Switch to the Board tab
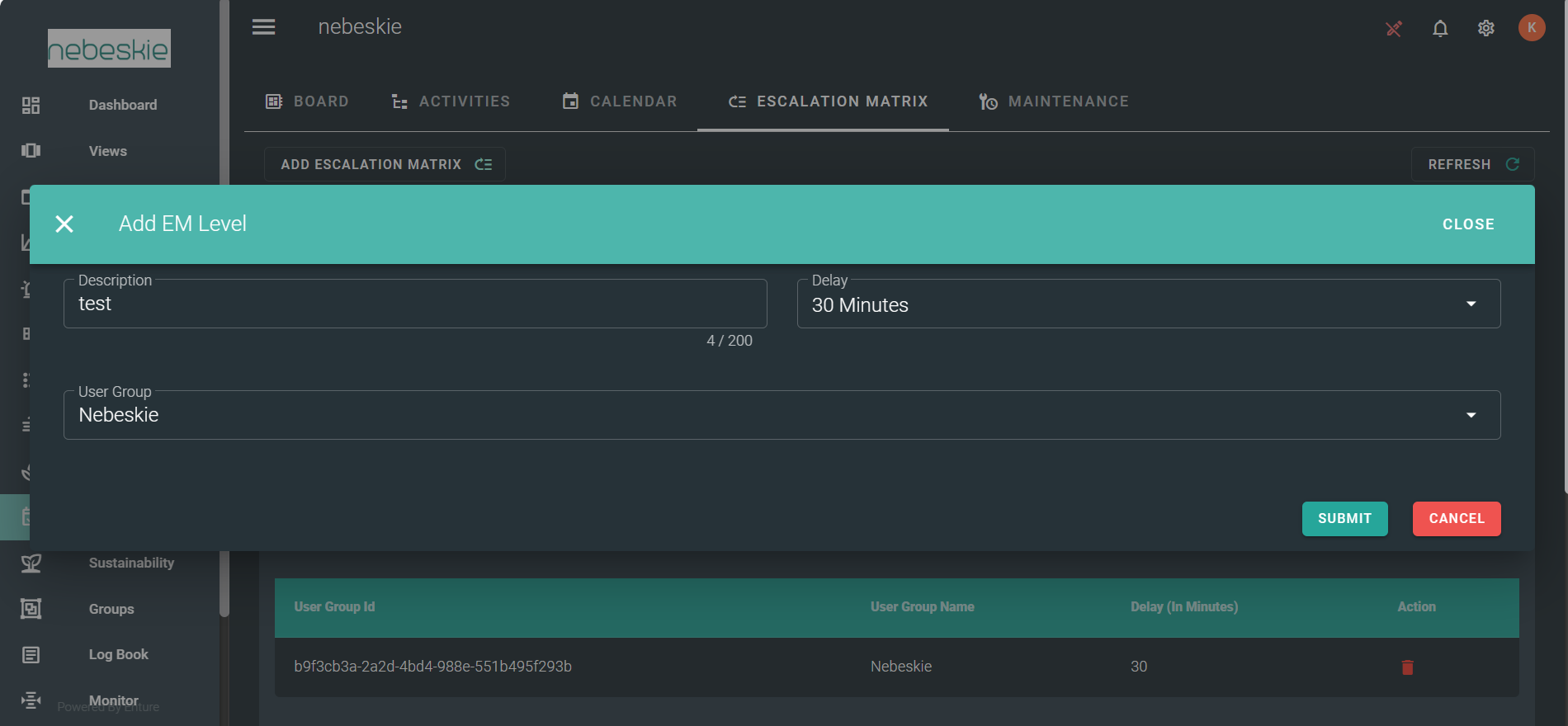 pyautogui.click(x=308, y=101)
